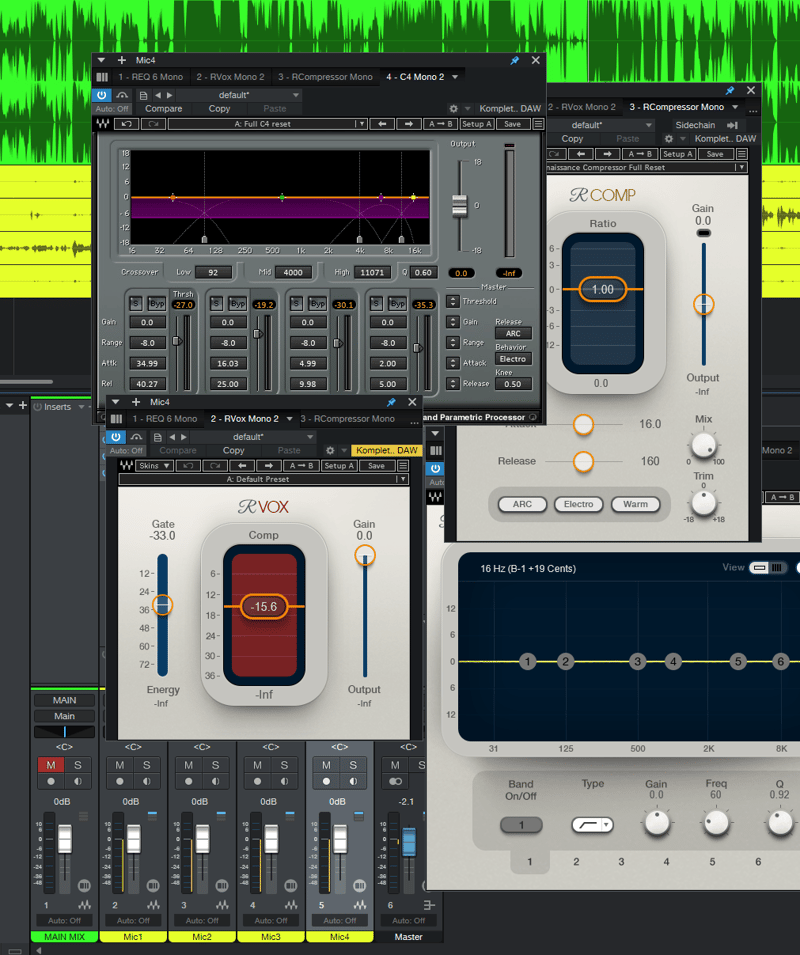The image size is (800, 955).
Task: Pin the C4 plugin window
Action: tap(514, 60)
